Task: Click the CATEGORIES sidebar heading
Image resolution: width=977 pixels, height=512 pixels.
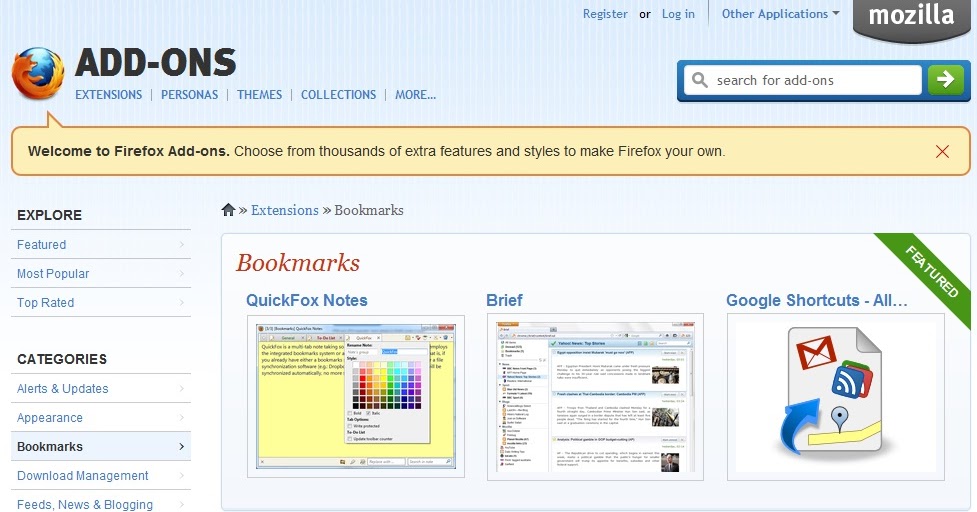Action: click(x=62, y=359)
